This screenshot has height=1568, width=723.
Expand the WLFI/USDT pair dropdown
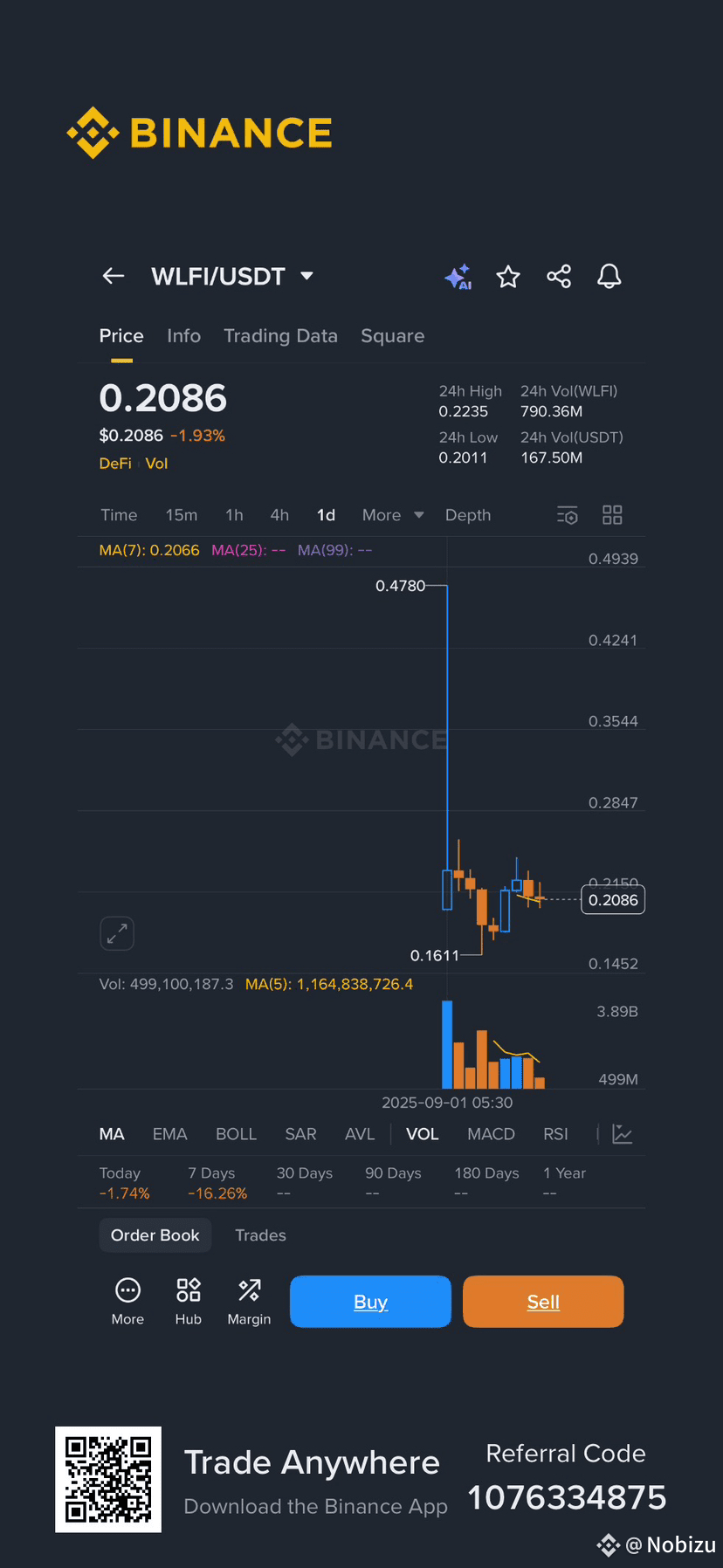(306, 276)
